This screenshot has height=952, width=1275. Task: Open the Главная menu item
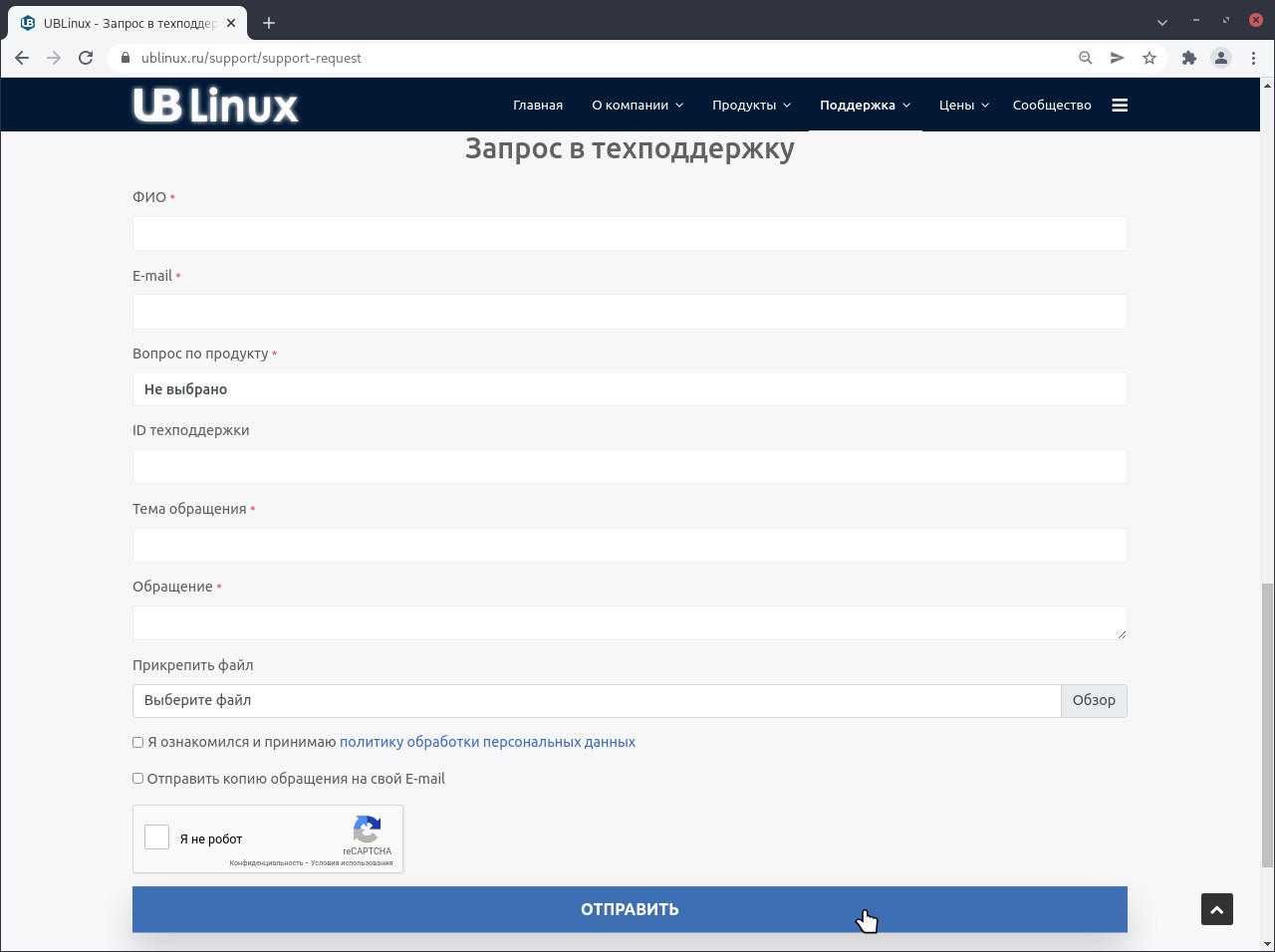pyautogui.click(x=538, y=105)
